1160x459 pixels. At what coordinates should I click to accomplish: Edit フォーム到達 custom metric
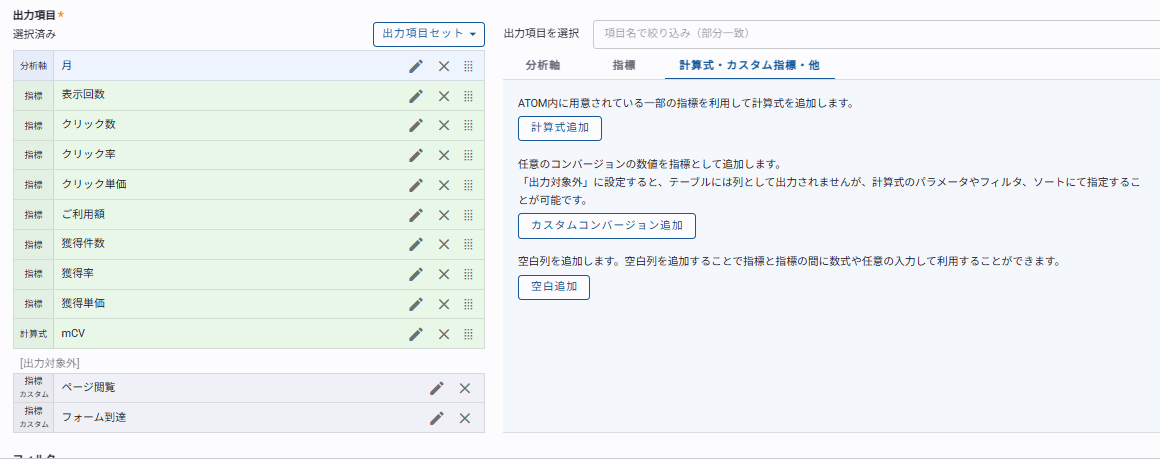pos(436,418)
